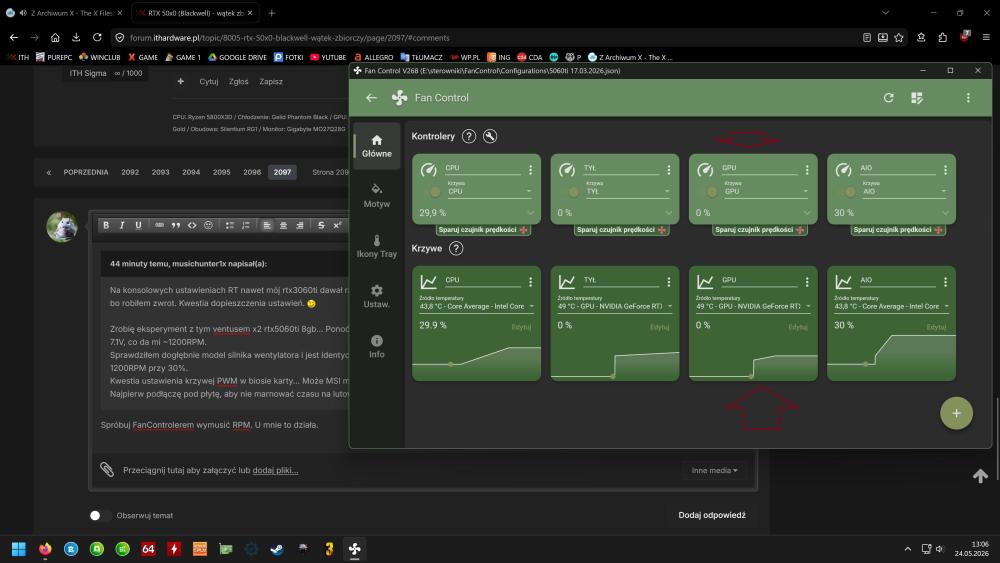Viewport: 1000px width, 563px height.
Task: Open the Krzywa dropdown on GPU controller card
Action: click(766, 189)
